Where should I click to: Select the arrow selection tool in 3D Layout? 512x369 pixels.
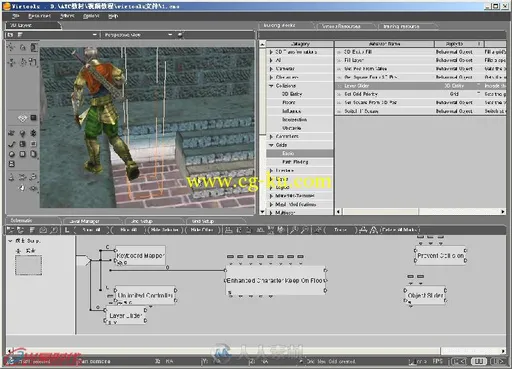pyautogui.click(x=11, y=48)
